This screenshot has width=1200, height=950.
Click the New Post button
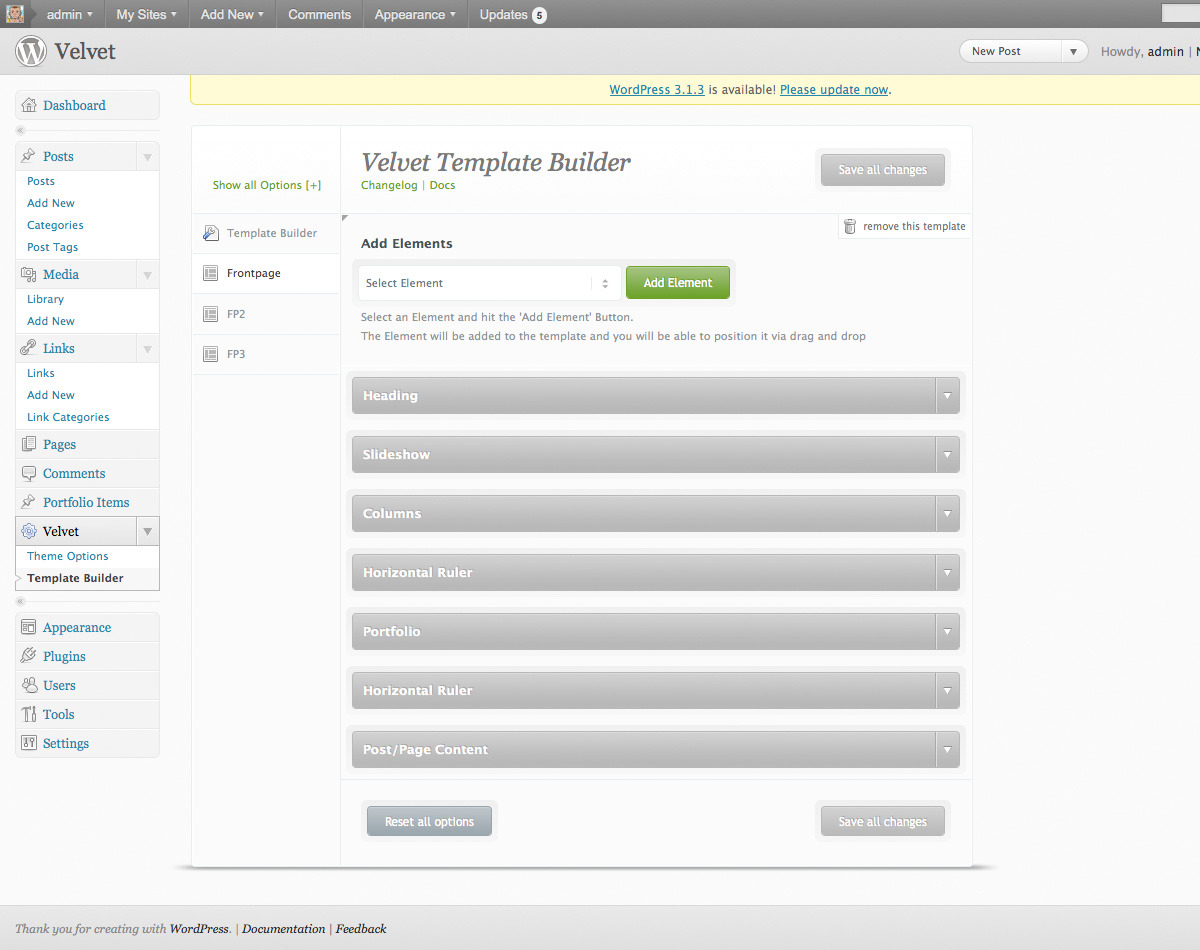(x=1010, y=51)
